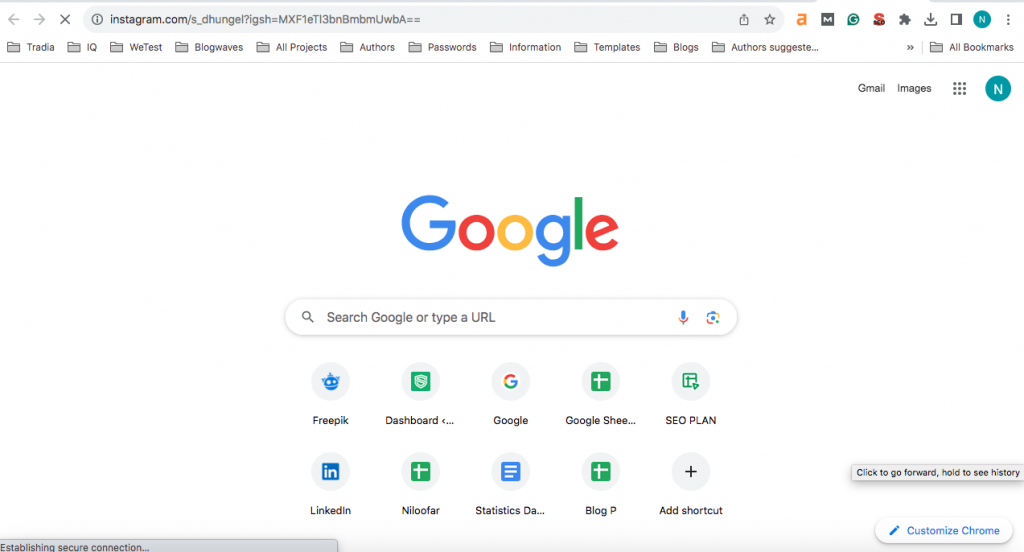Open the Chrome profile avatar N in toolbar
This screenshot has height=552, width=1024.
(982, 20)
